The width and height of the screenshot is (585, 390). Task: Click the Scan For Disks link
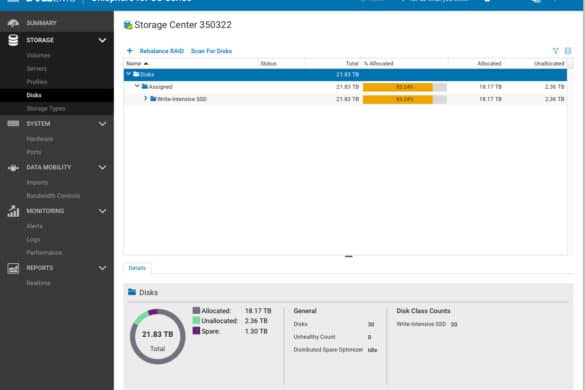(211, 51)
